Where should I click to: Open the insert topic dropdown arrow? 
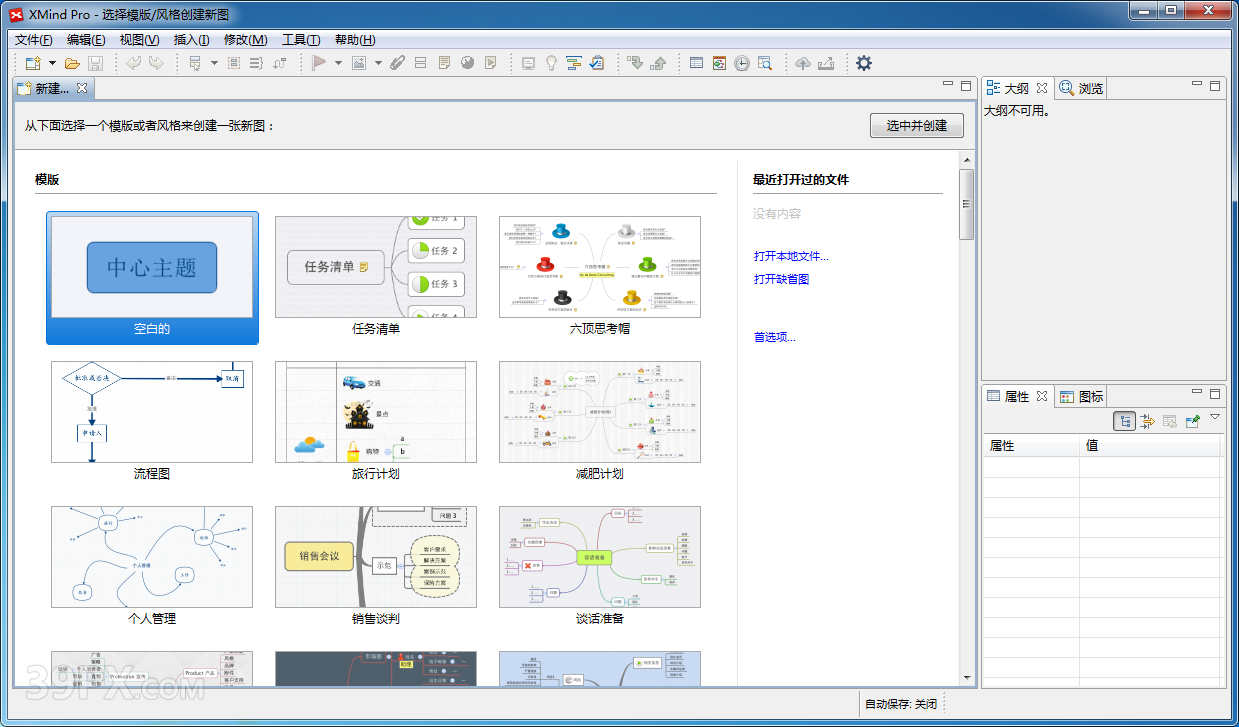click(214, 63)
